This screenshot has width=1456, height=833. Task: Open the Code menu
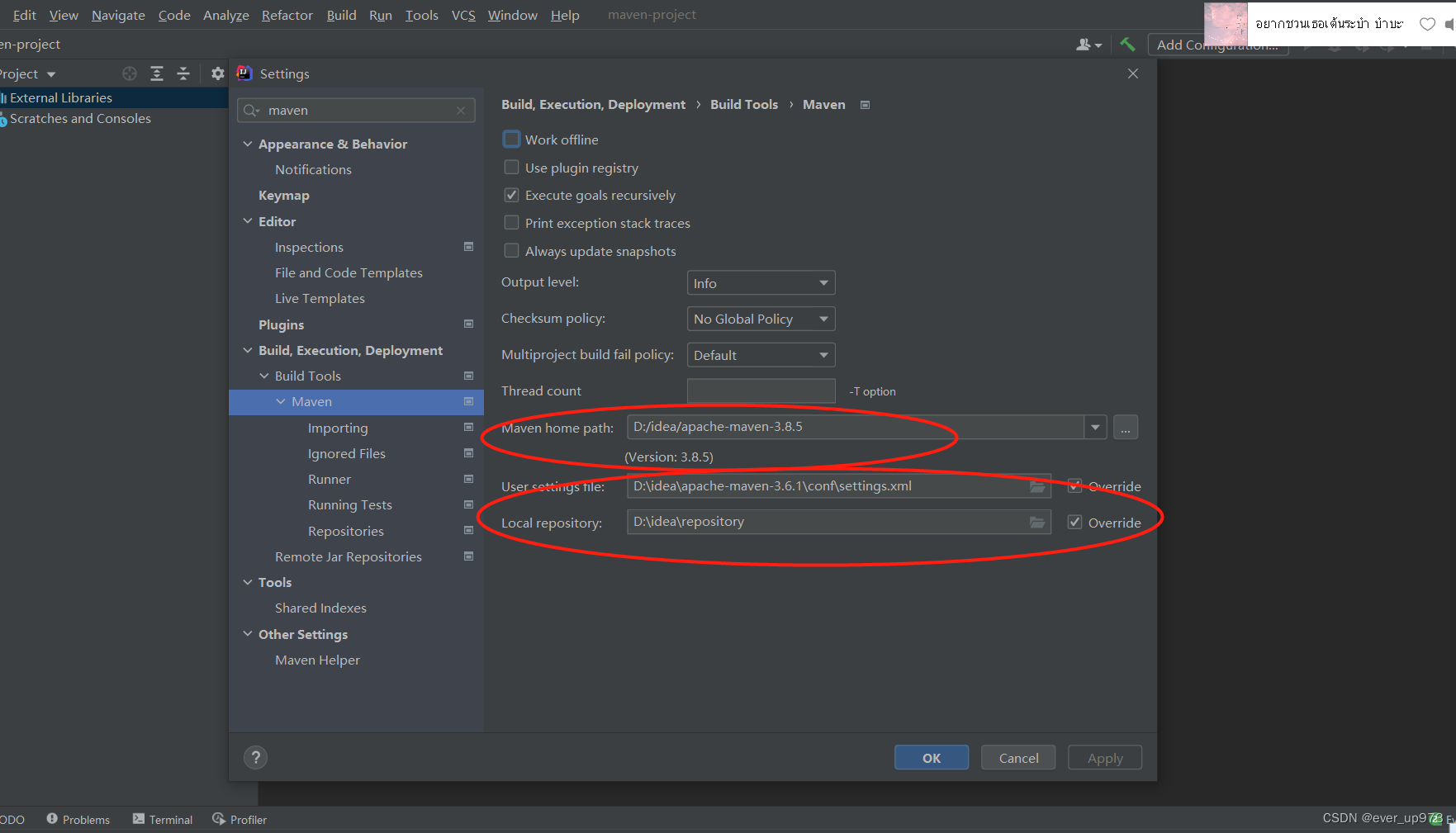[174, 15]
